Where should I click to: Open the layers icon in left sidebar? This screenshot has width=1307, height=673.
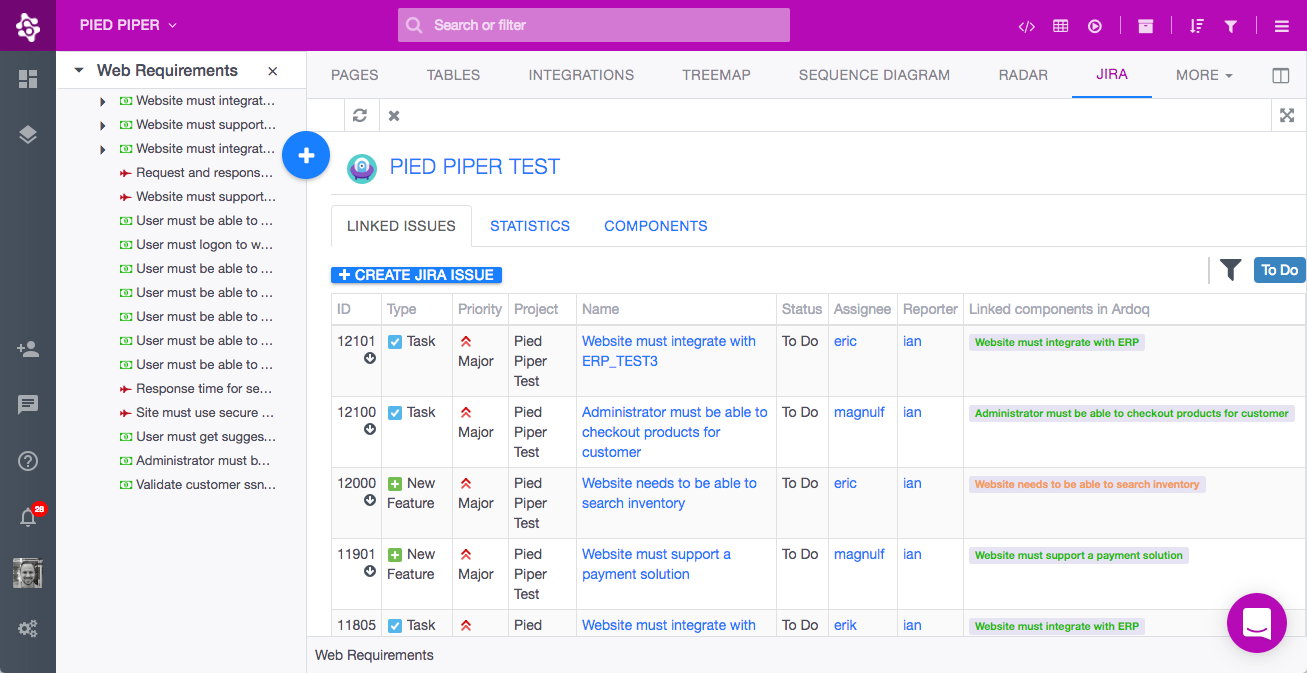pos(28,135)
